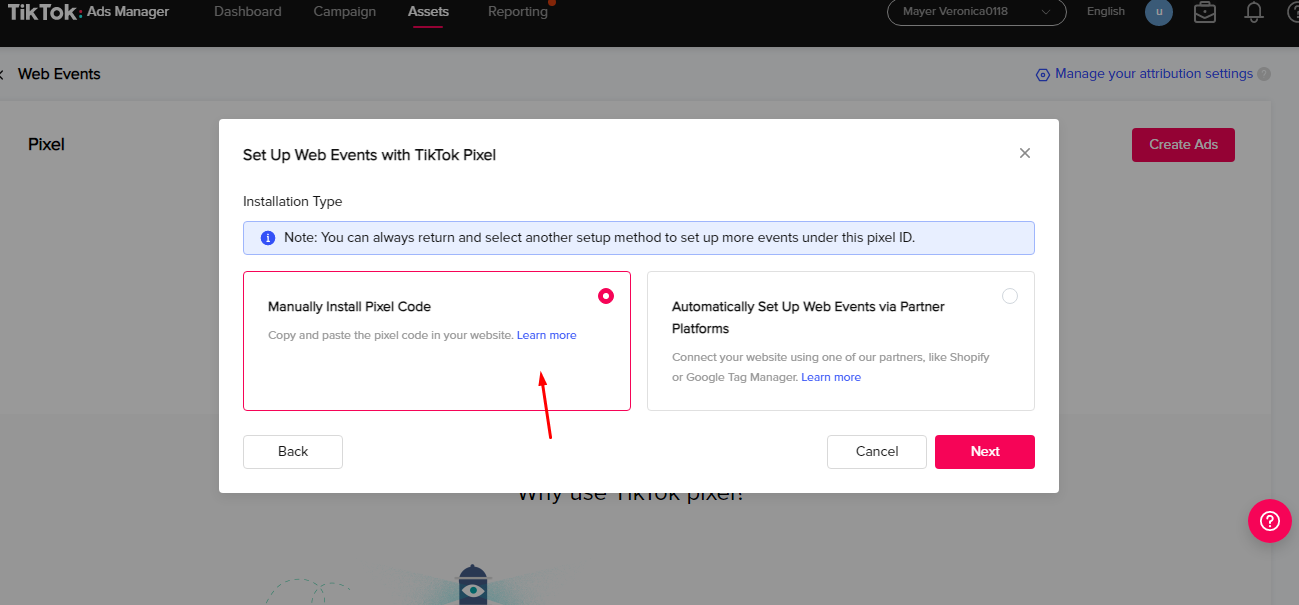Open the pink help question mark button
The image size is (1299, 605).
(1270, 521)
